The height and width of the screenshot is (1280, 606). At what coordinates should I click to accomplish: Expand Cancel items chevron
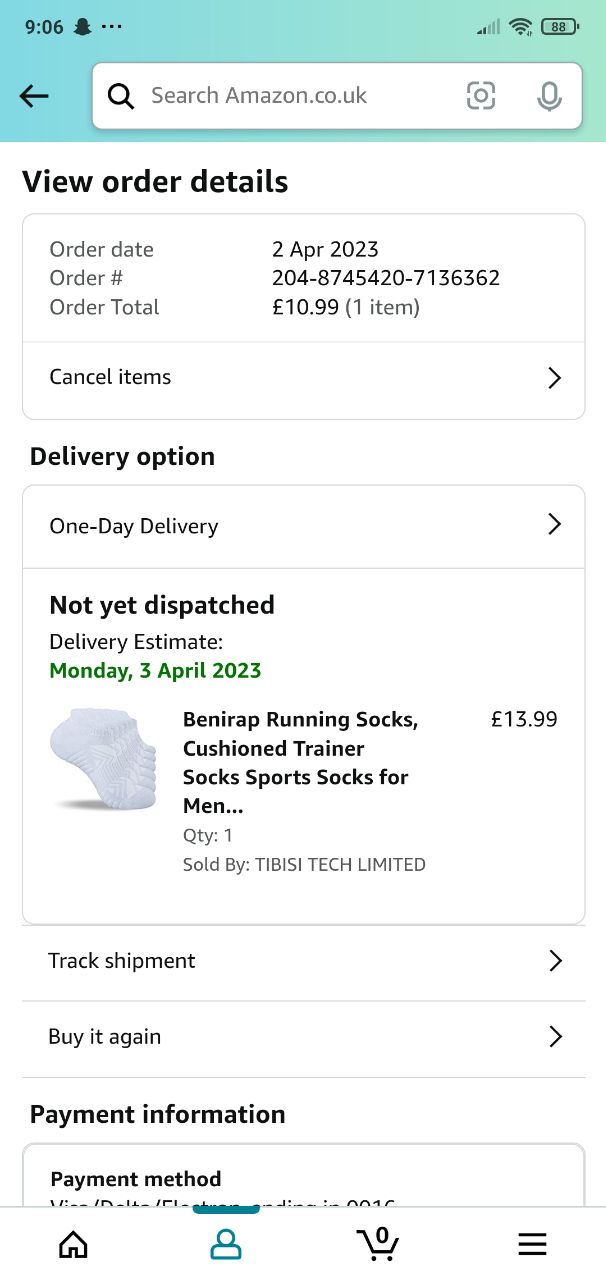point(554,378)
